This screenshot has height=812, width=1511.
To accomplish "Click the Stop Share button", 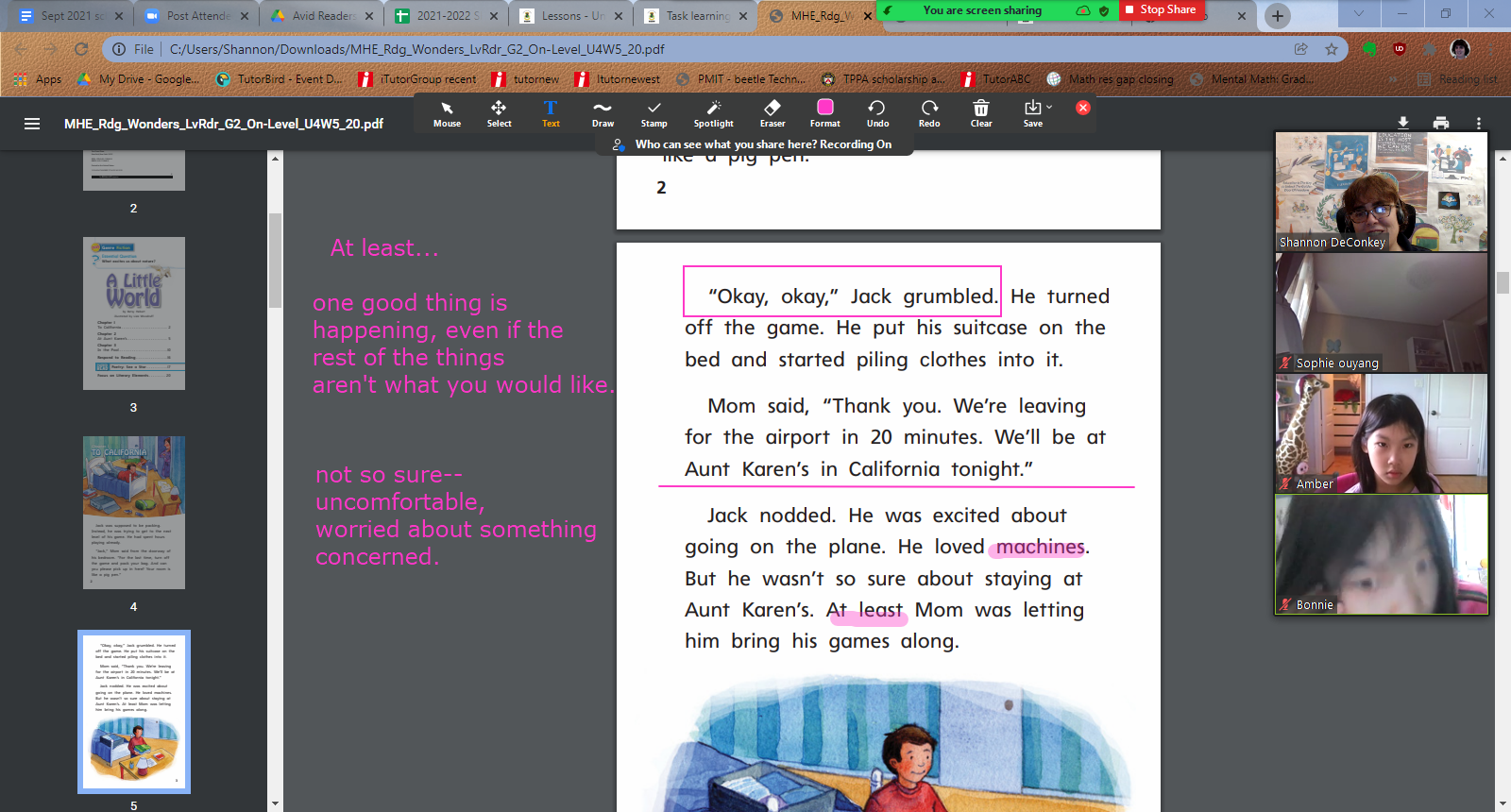I will click(x=1162, y=9).
